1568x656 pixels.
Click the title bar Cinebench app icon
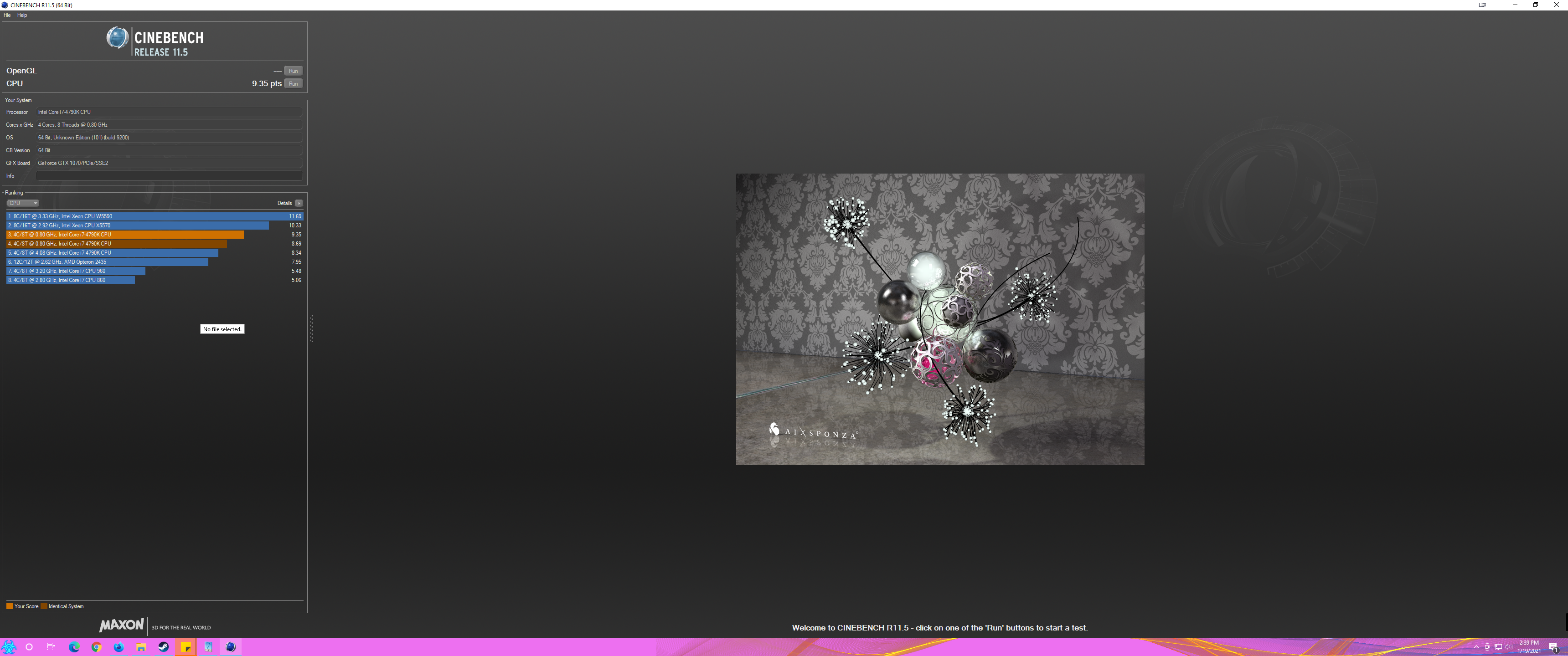(5, 5)
